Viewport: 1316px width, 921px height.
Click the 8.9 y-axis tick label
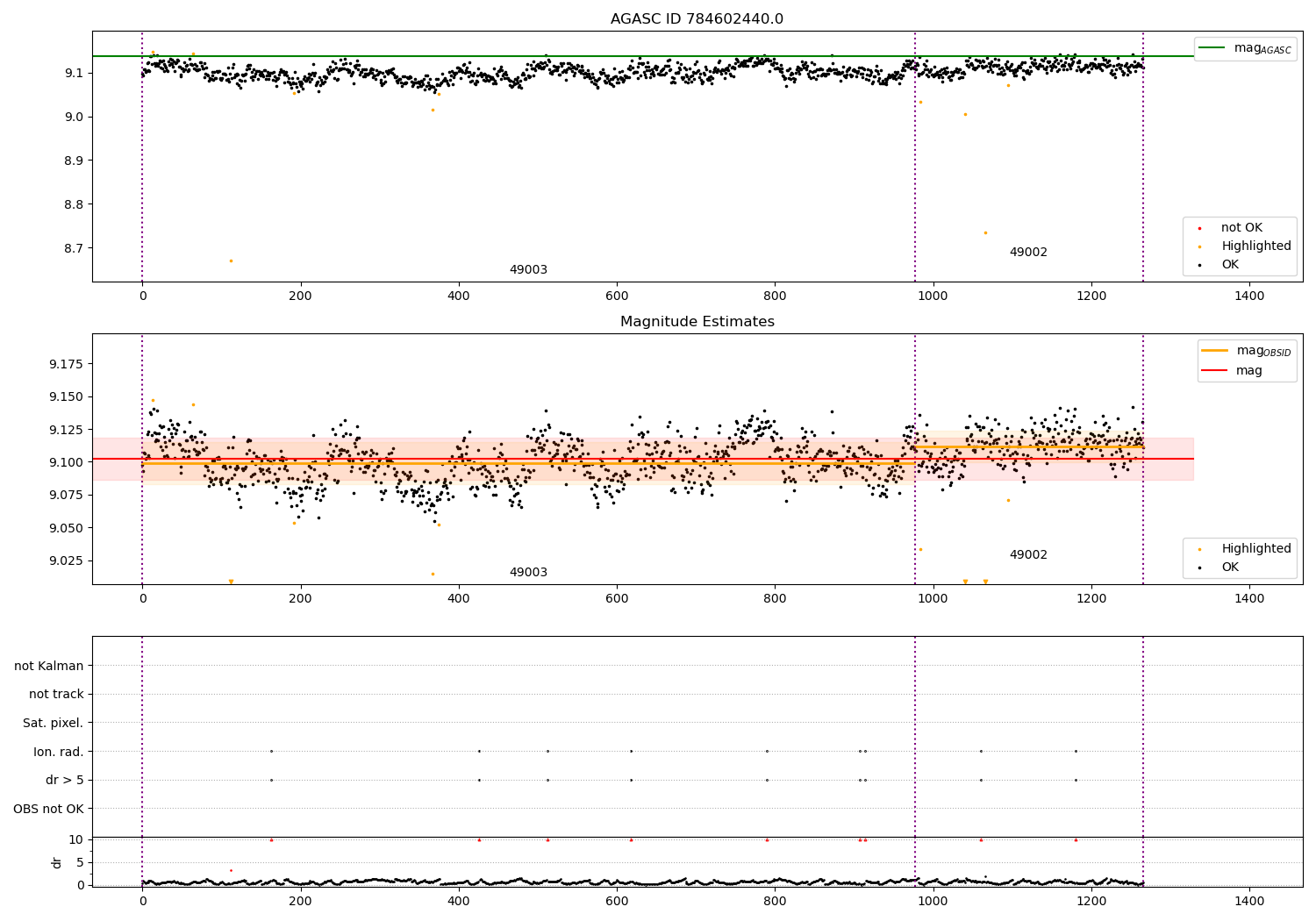pyautogui.click(x=74, y=161)
